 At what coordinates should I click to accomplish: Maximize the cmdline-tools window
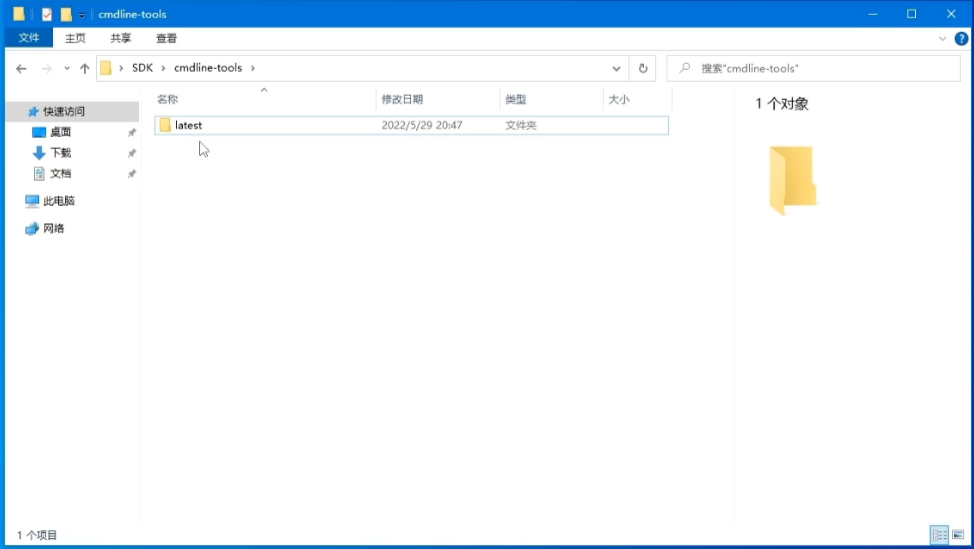coord(911,14)
